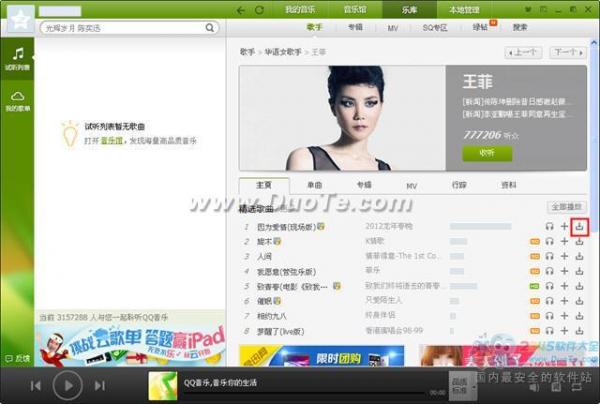This screenshot has width=600, height=404.
Task: Open 资料 tab on artist page
Action: point(509,185)
